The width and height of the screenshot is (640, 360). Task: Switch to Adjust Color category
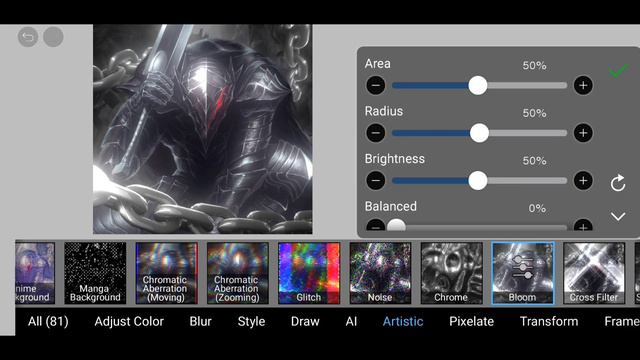click(x=129, y=321)
